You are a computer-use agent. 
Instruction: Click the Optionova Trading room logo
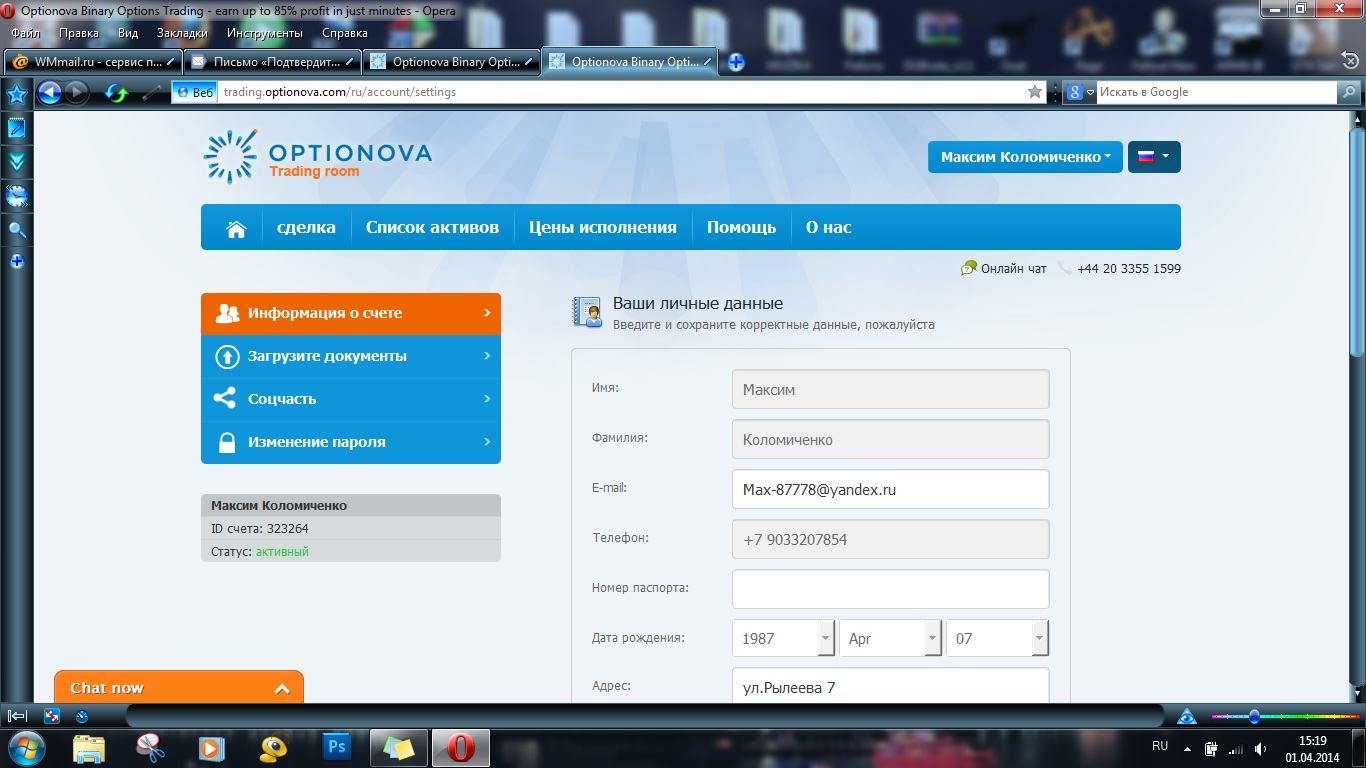(x=317, y=157)
